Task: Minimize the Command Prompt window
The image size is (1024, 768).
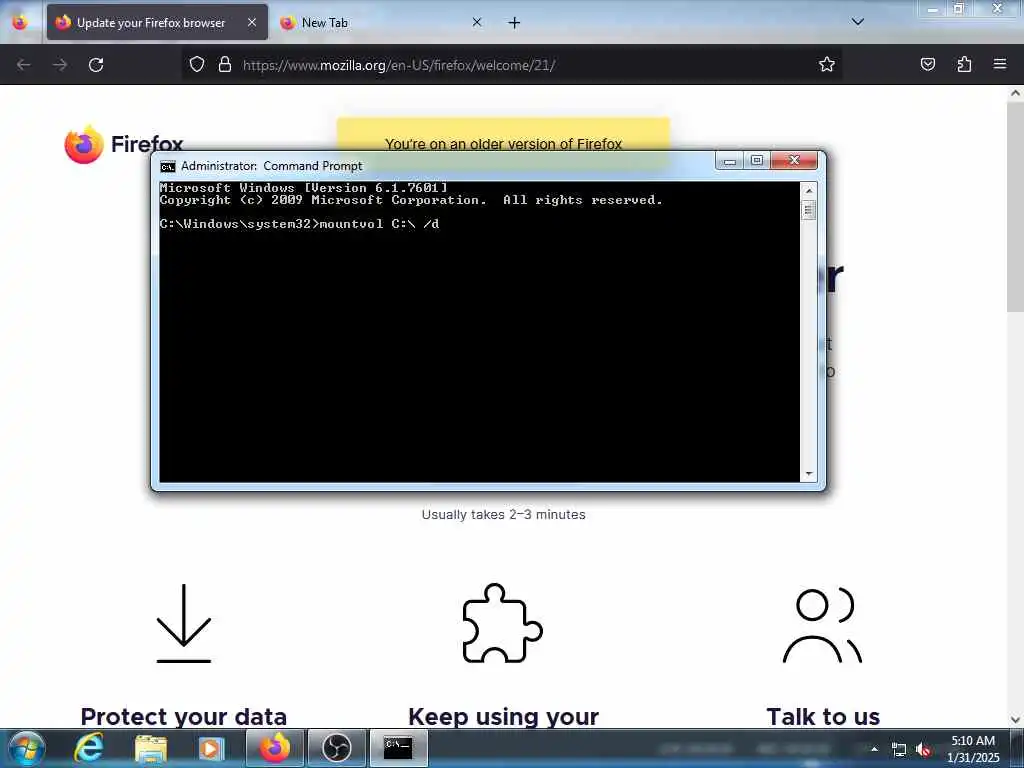Action: 729,161
